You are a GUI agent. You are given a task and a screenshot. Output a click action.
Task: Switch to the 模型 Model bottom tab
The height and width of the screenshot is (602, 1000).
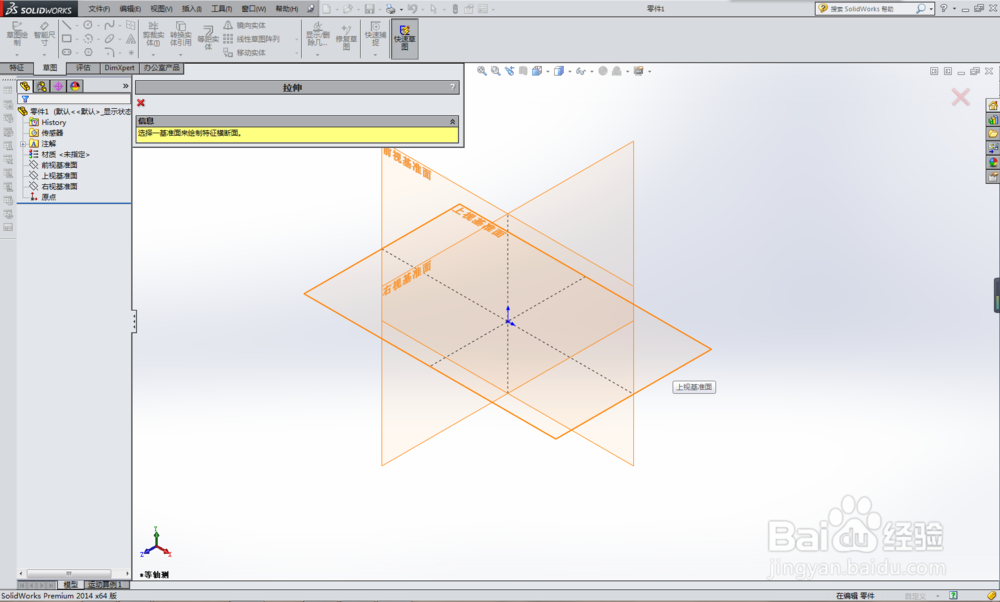point(70,584)
